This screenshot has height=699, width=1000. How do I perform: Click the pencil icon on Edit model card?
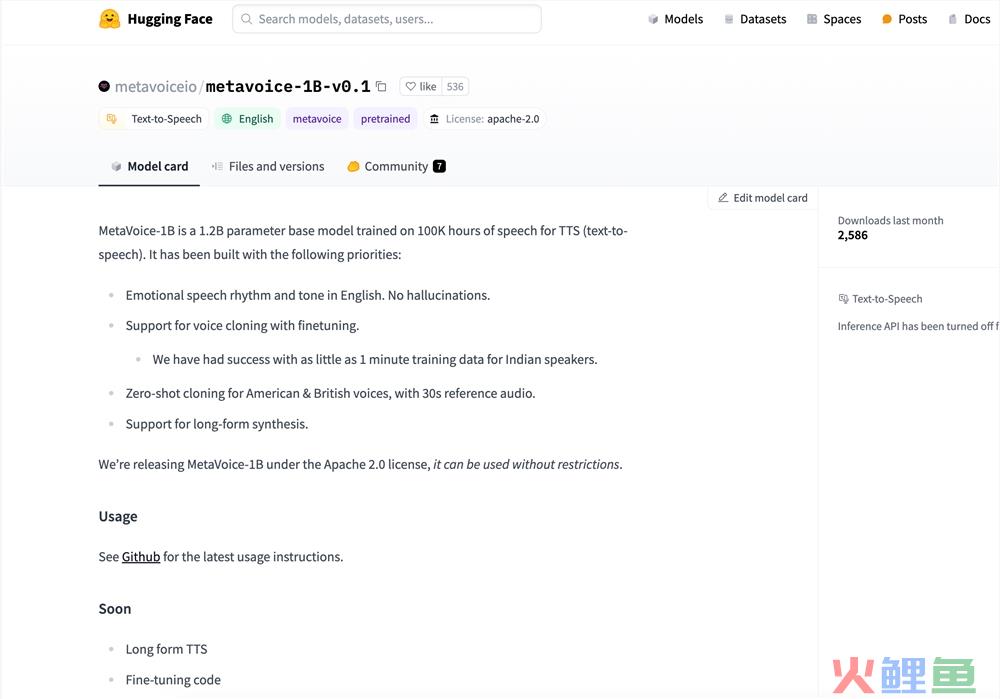click(723, 198)
